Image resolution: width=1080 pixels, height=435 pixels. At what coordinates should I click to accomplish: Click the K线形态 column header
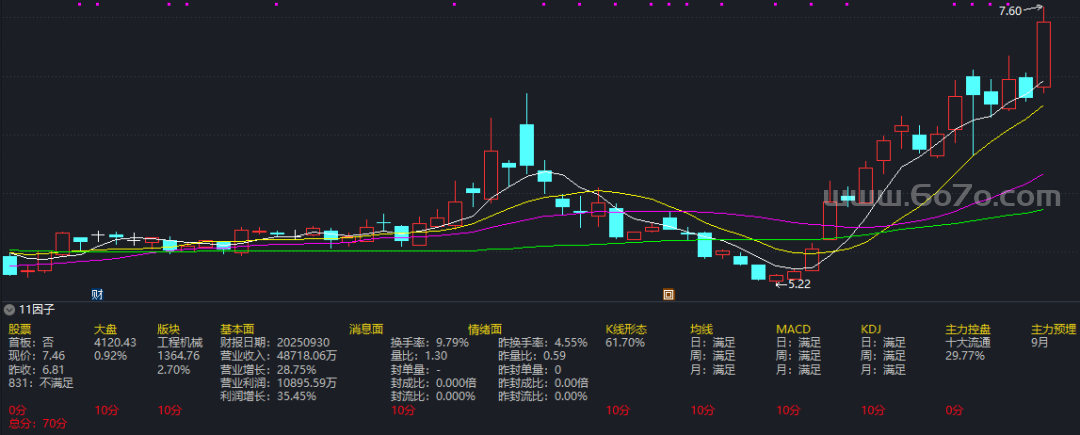(x=627, y=328)
